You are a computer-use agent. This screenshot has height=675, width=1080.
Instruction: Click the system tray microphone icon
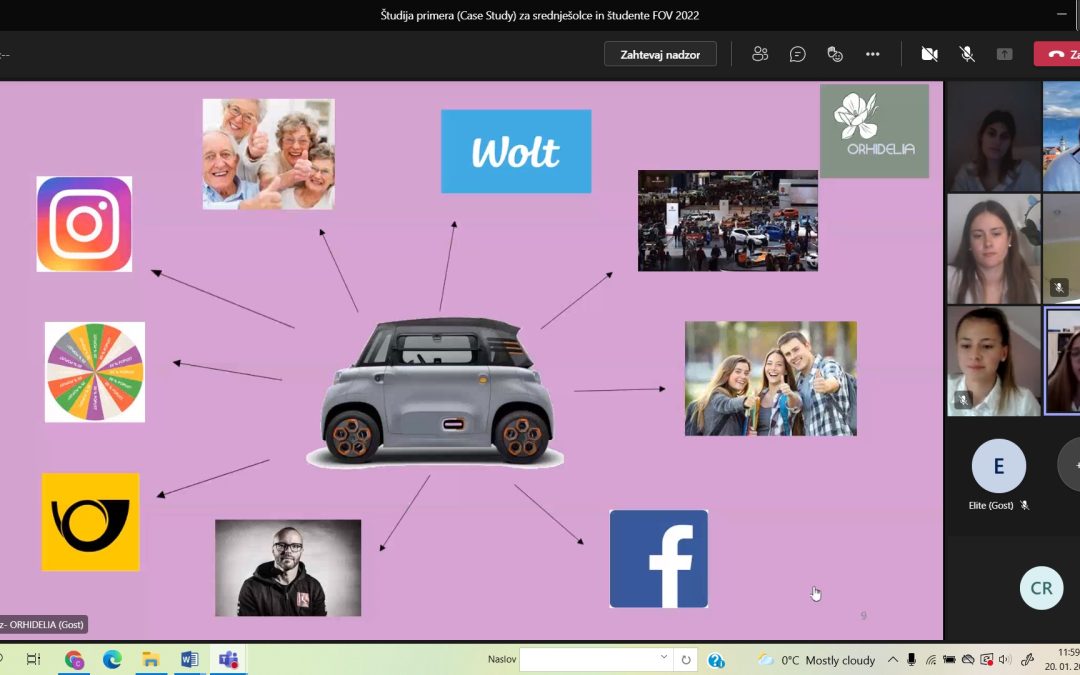(x=911, y=660)
